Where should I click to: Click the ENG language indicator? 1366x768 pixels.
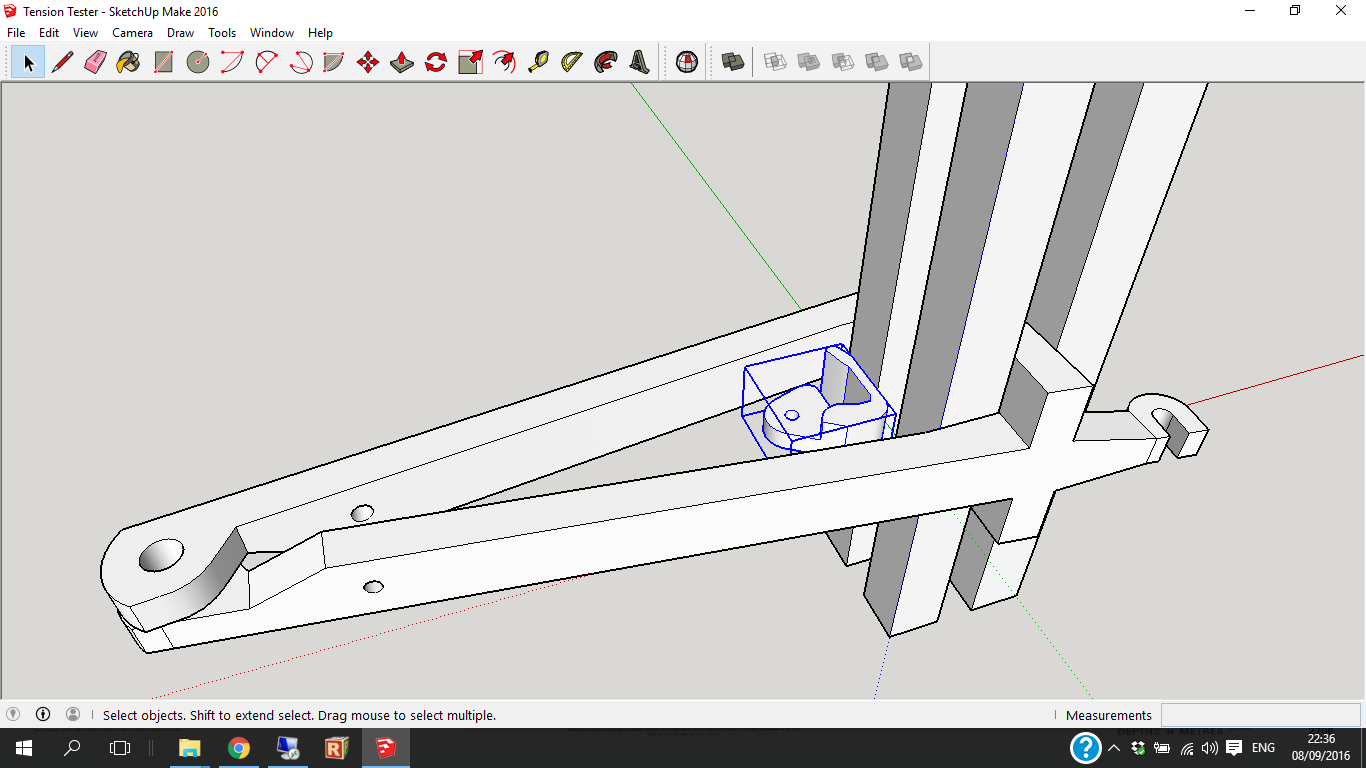tap(1263, 748)
